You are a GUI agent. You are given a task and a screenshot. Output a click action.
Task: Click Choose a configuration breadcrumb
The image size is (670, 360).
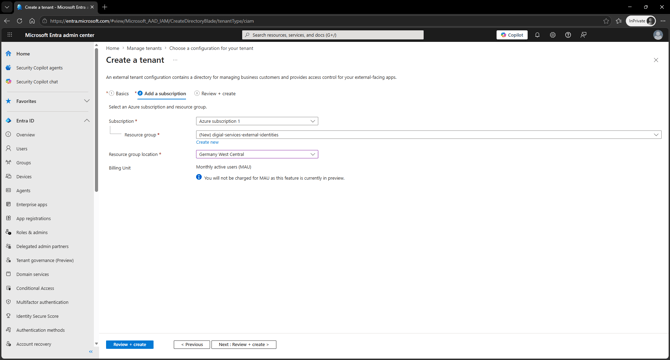click(x=211, y=48)
